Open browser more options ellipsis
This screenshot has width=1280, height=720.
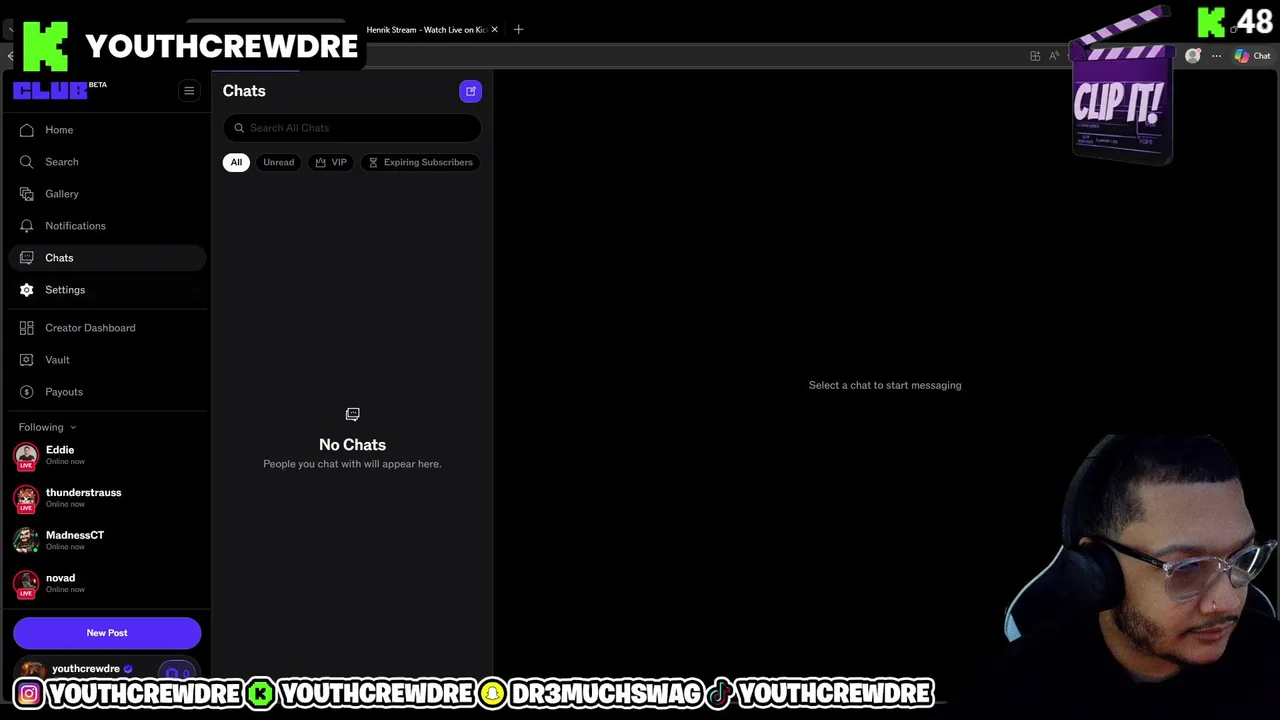(1216, 56)
